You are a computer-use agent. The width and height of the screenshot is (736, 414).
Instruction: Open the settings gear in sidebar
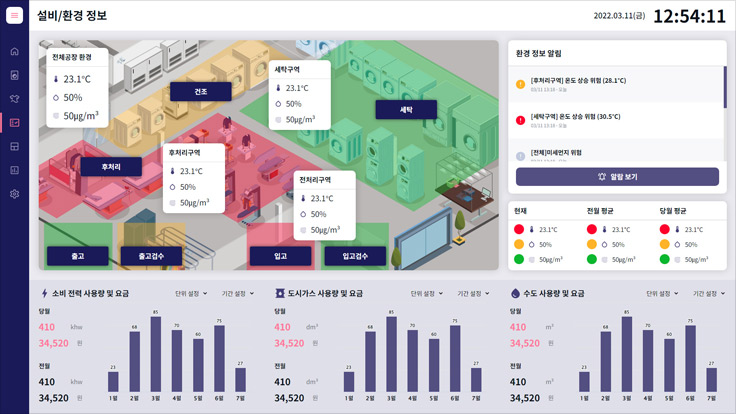coord(14,194)
